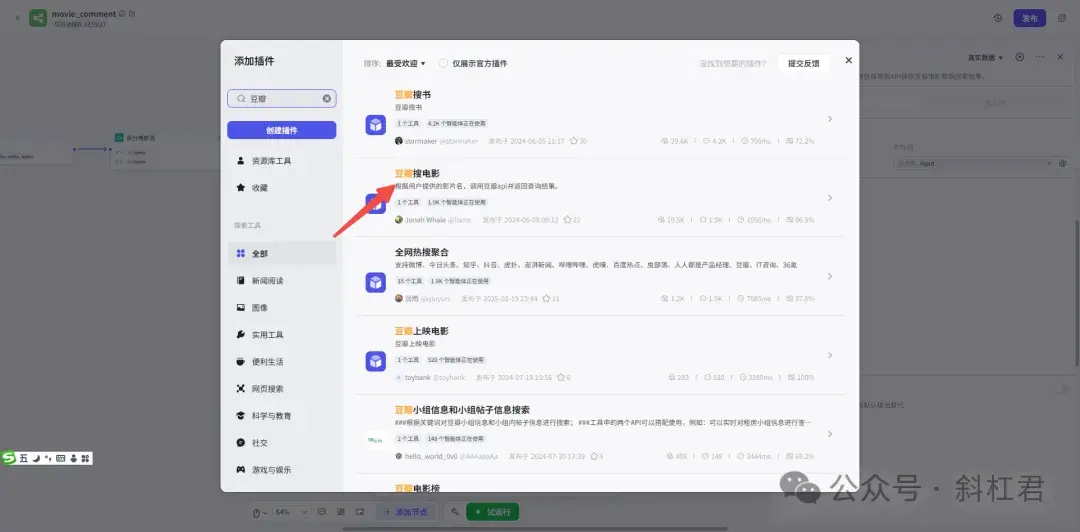This screenshot has width=1080, height=532.
Task: Close the 添加插件 dialog
Action: [x=849, y=61]
